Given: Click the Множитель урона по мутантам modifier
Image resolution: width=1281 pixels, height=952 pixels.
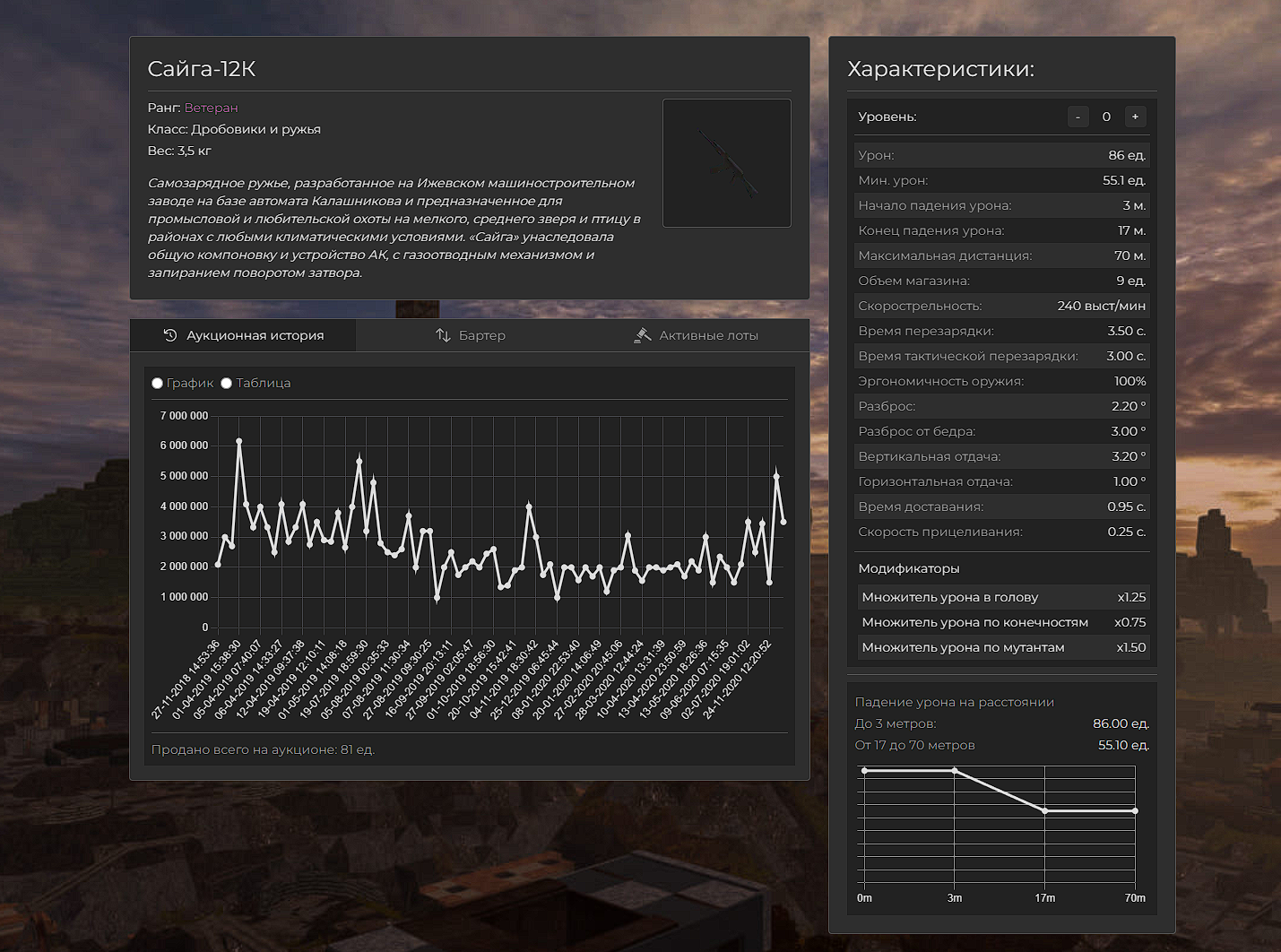Looking at the screenshot, I should (1003, 647).
